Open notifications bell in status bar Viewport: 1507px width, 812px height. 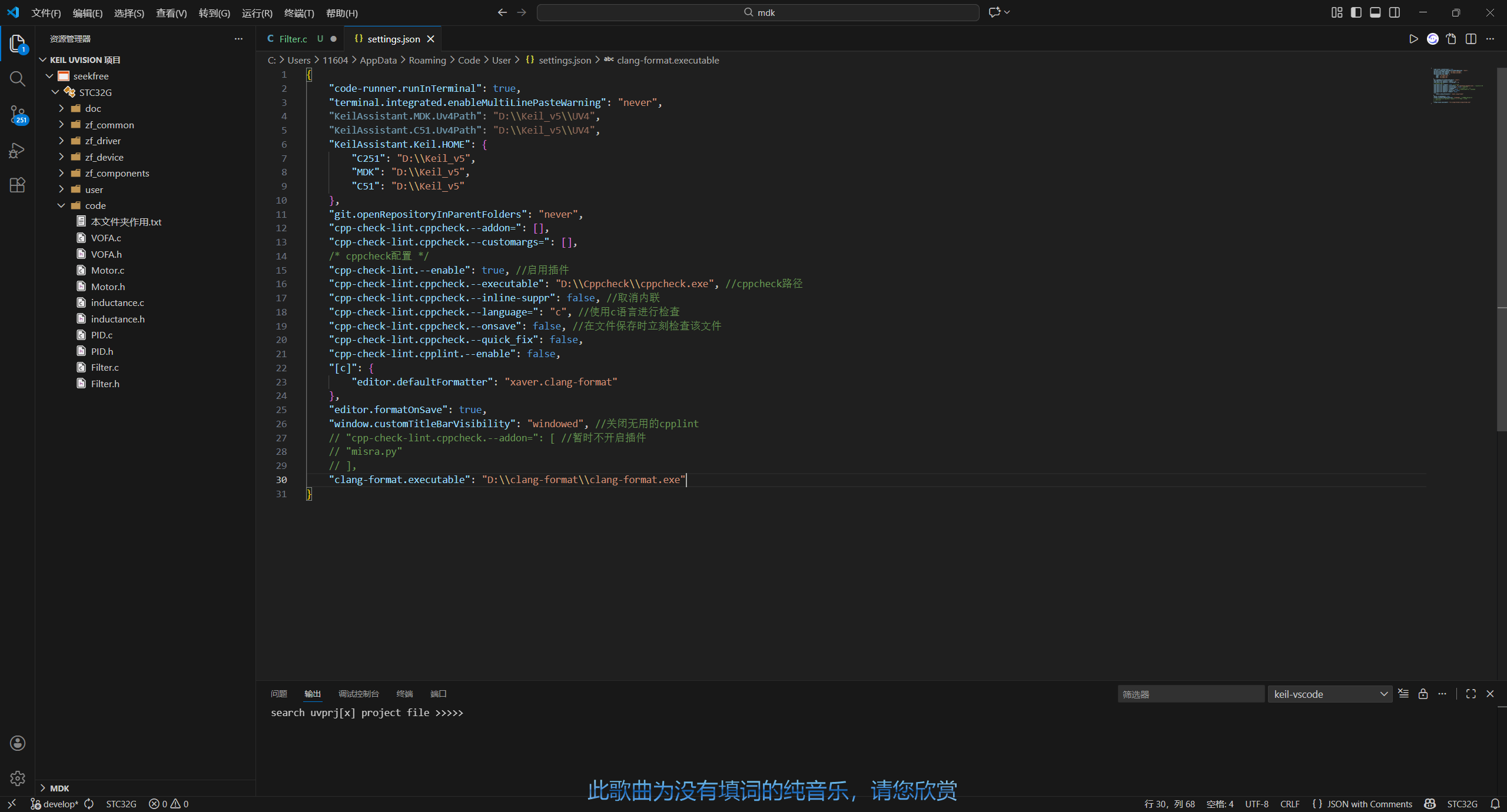pyautogui.click(x=1495, y=804)
